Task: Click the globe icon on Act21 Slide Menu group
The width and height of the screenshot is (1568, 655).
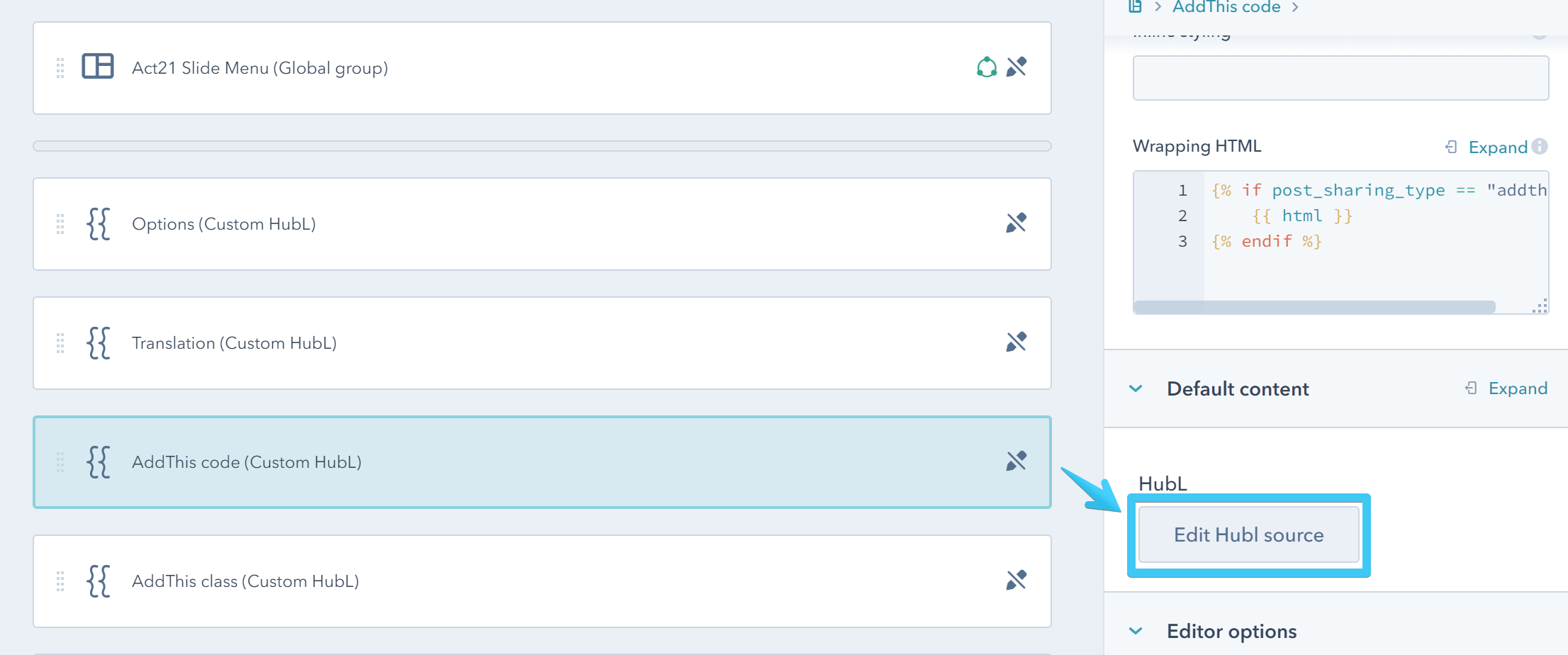Action: tap(986, 67)
